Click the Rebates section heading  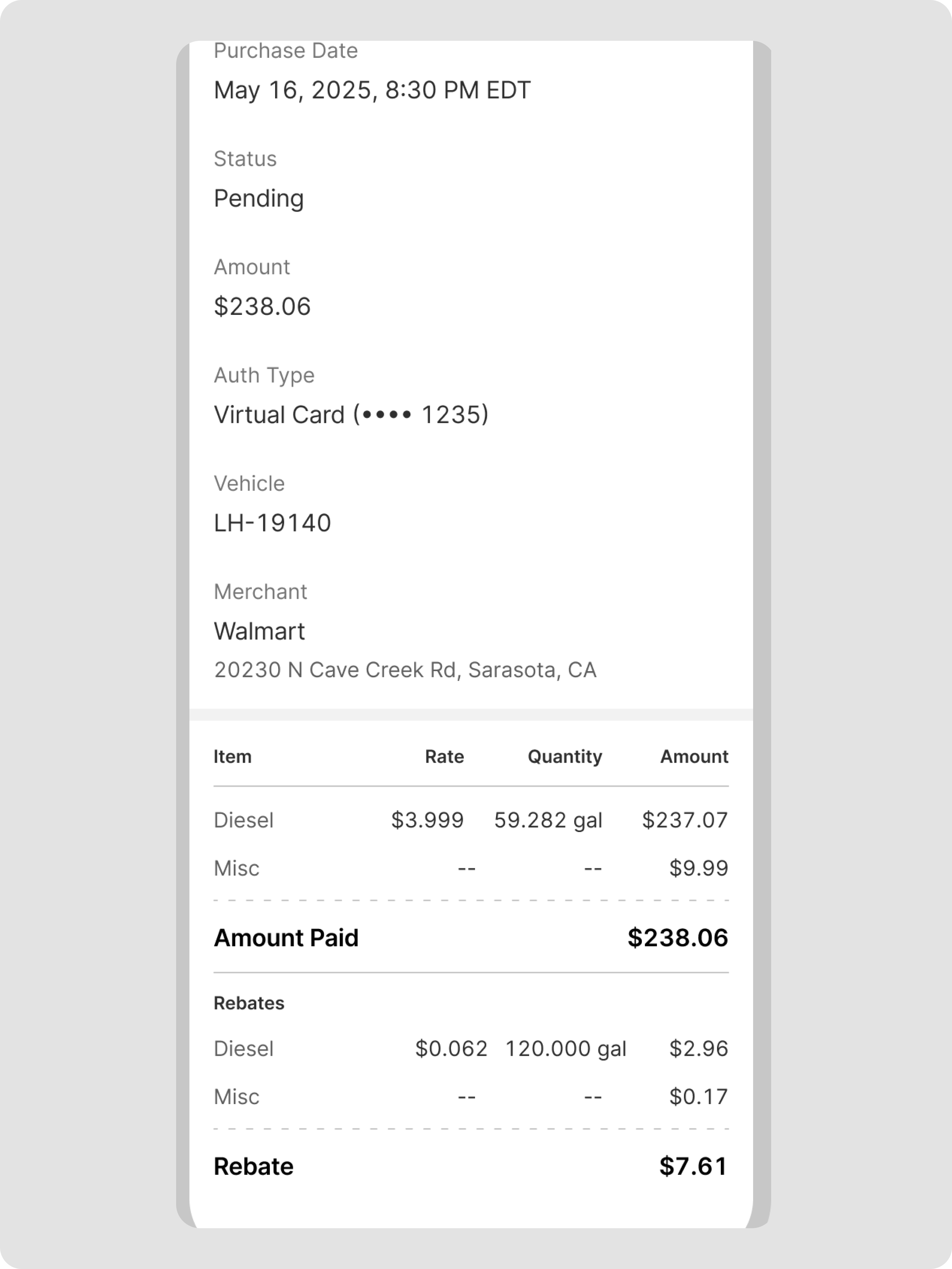(x=249, y=1003)
